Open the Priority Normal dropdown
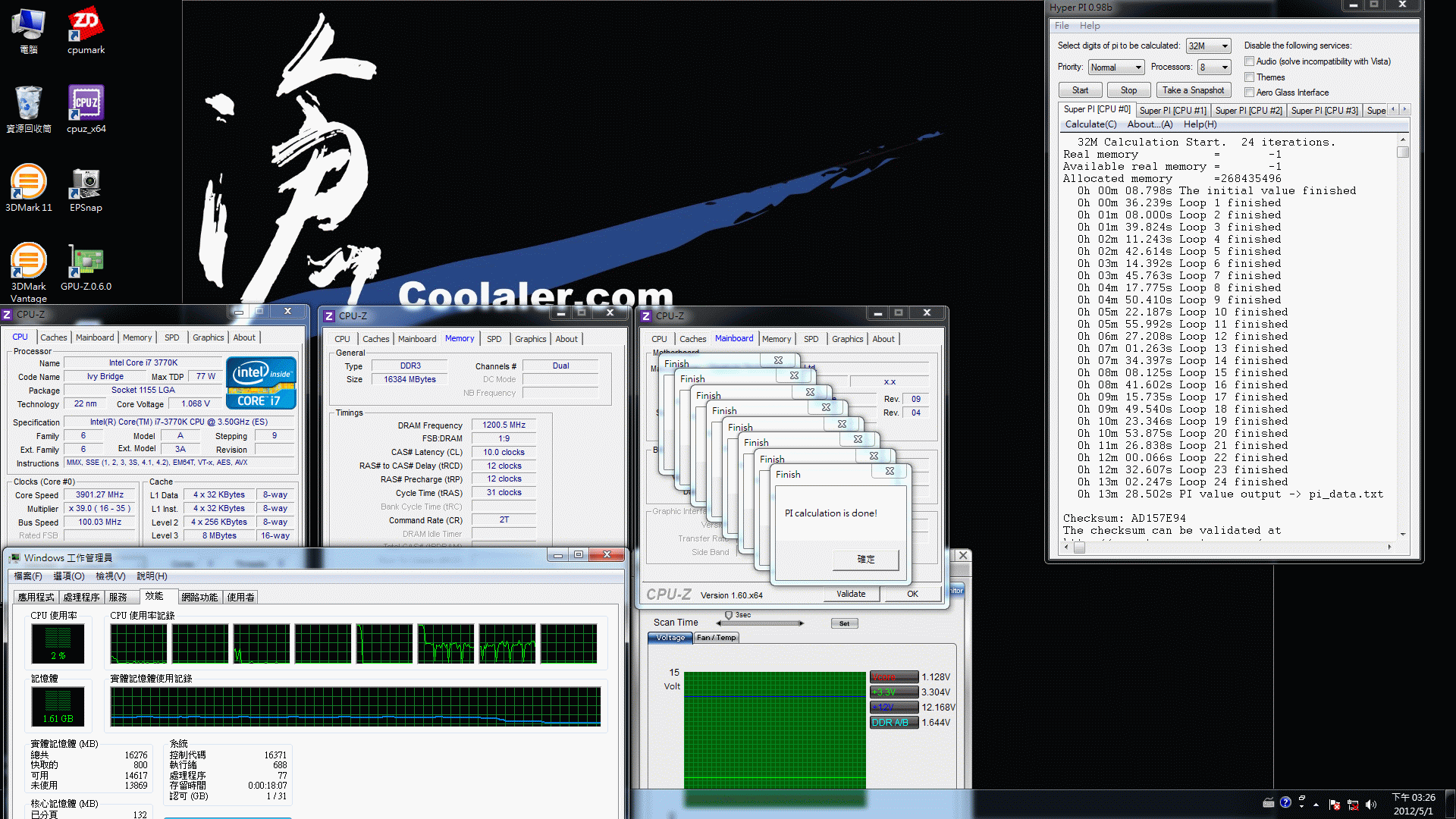The height and width of the screenshot is (819, 1456). 1116,67
